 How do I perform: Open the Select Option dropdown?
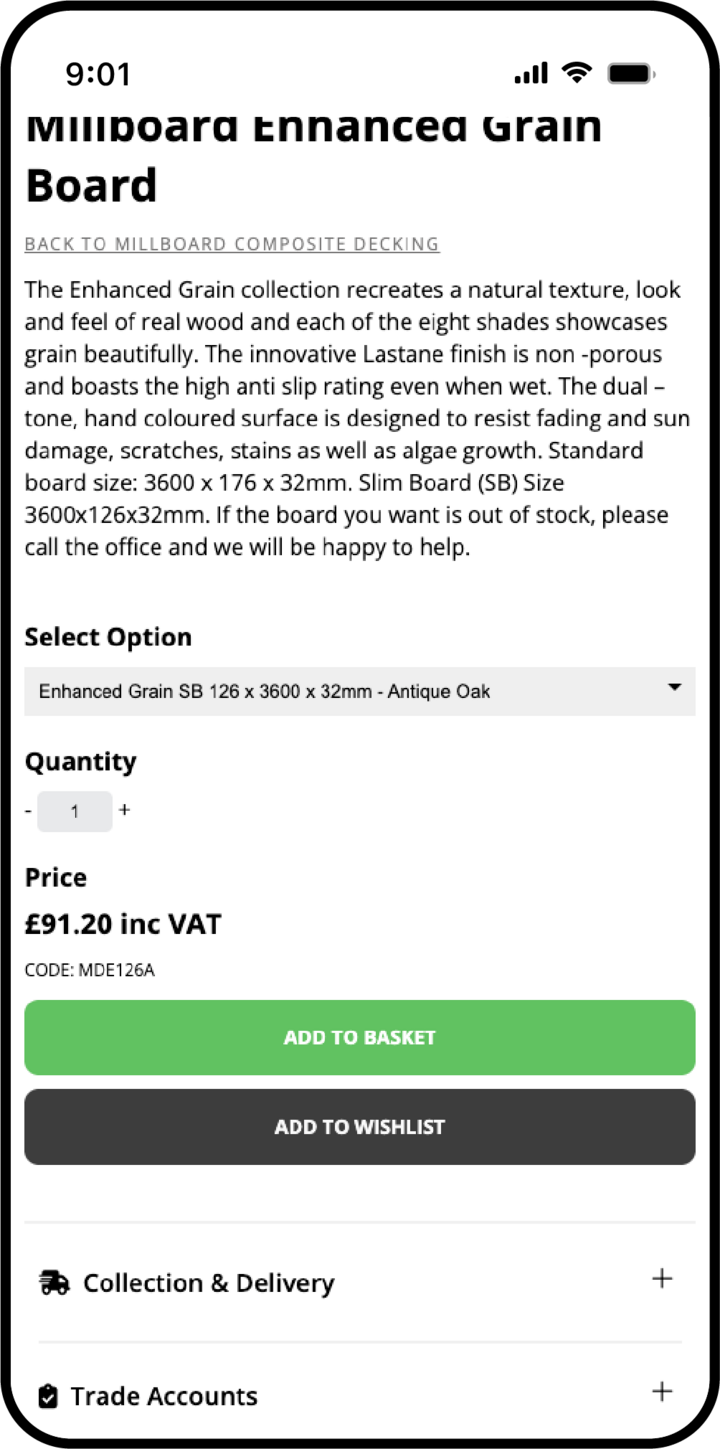pyautogui.click(x=360, y=691)
